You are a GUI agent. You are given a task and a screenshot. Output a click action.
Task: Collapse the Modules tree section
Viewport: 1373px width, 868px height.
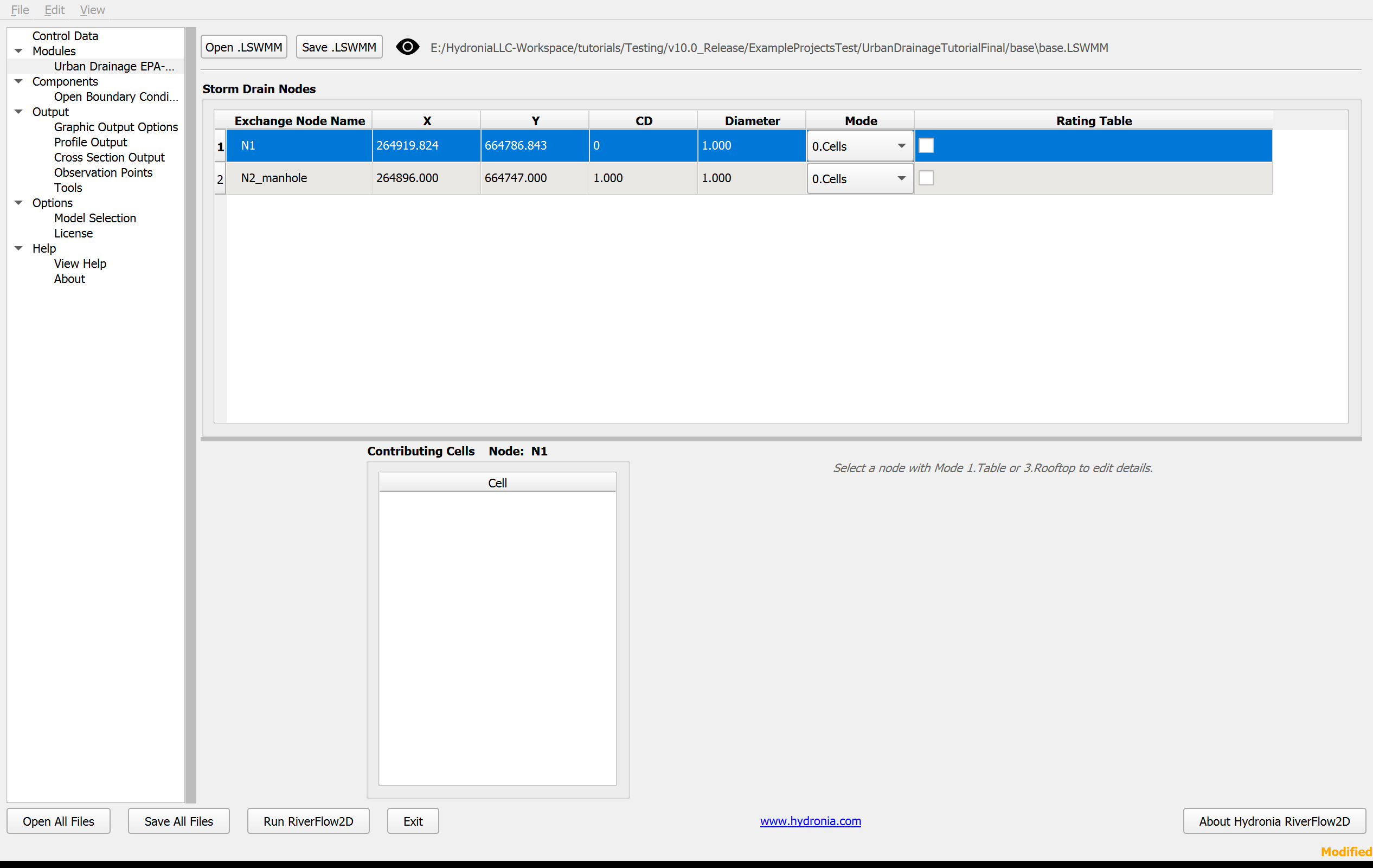pos(18,52)
